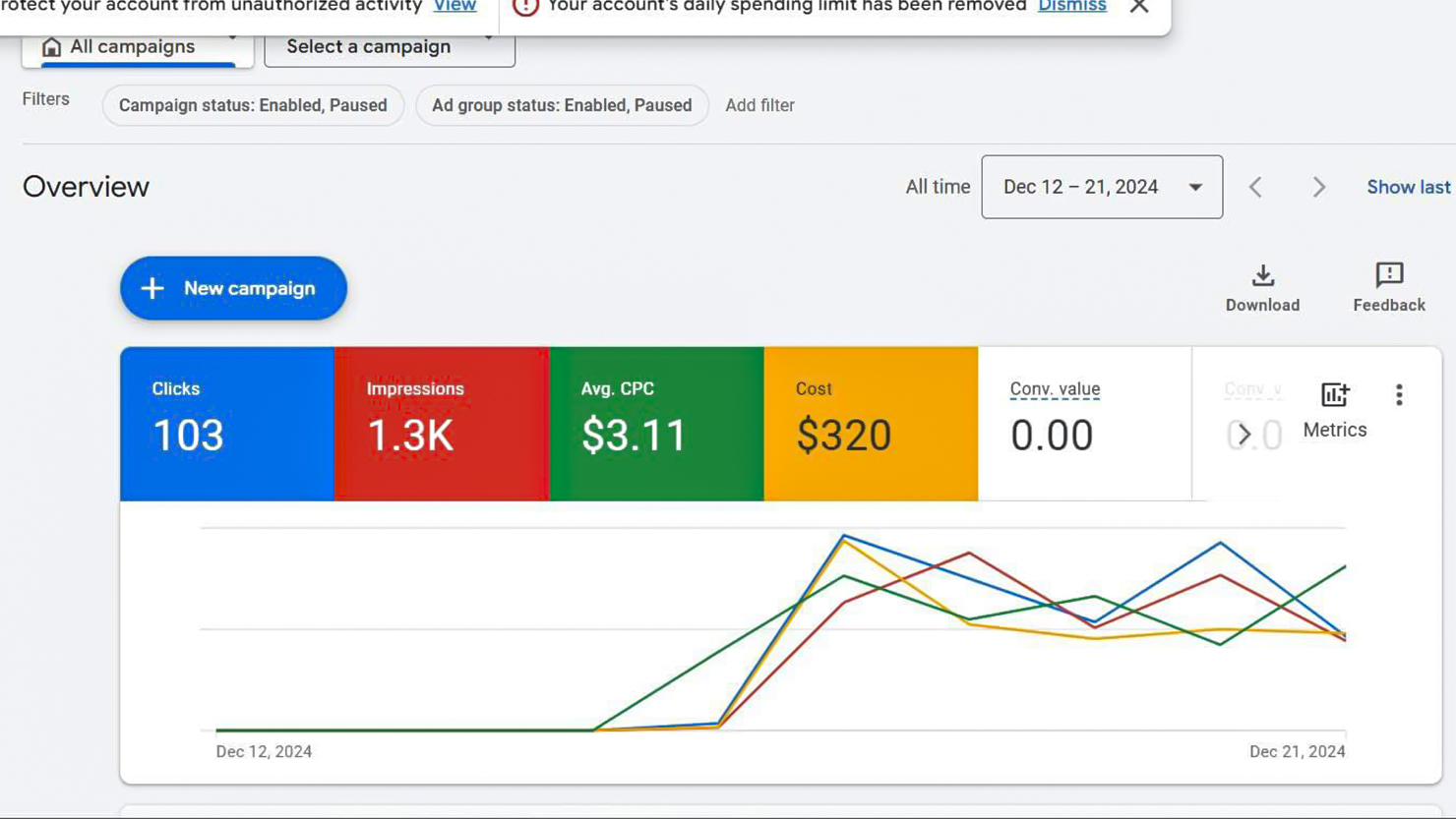
Task: Open the Metrics chart icon
Action: click(1334, 395)
